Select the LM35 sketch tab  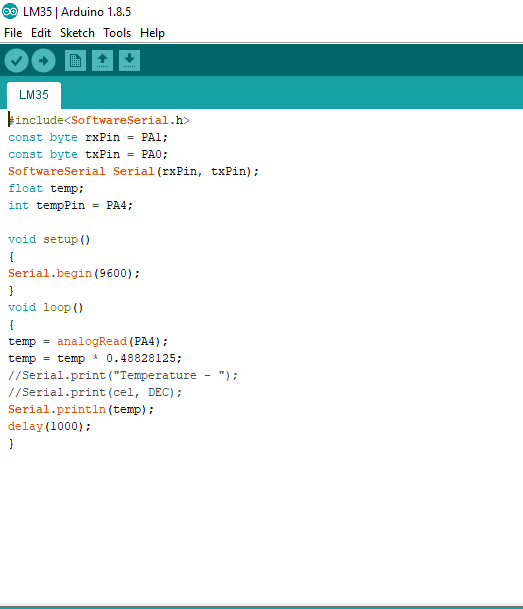(34, 95)
